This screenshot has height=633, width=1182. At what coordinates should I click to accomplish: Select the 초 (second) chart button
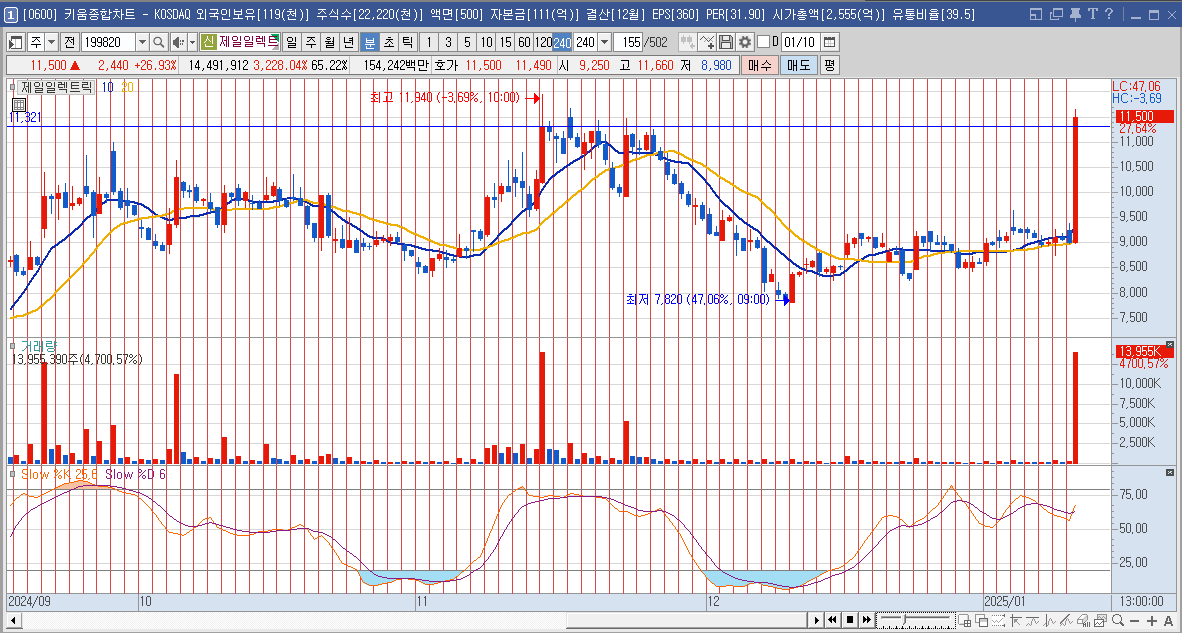coord(388,42)
